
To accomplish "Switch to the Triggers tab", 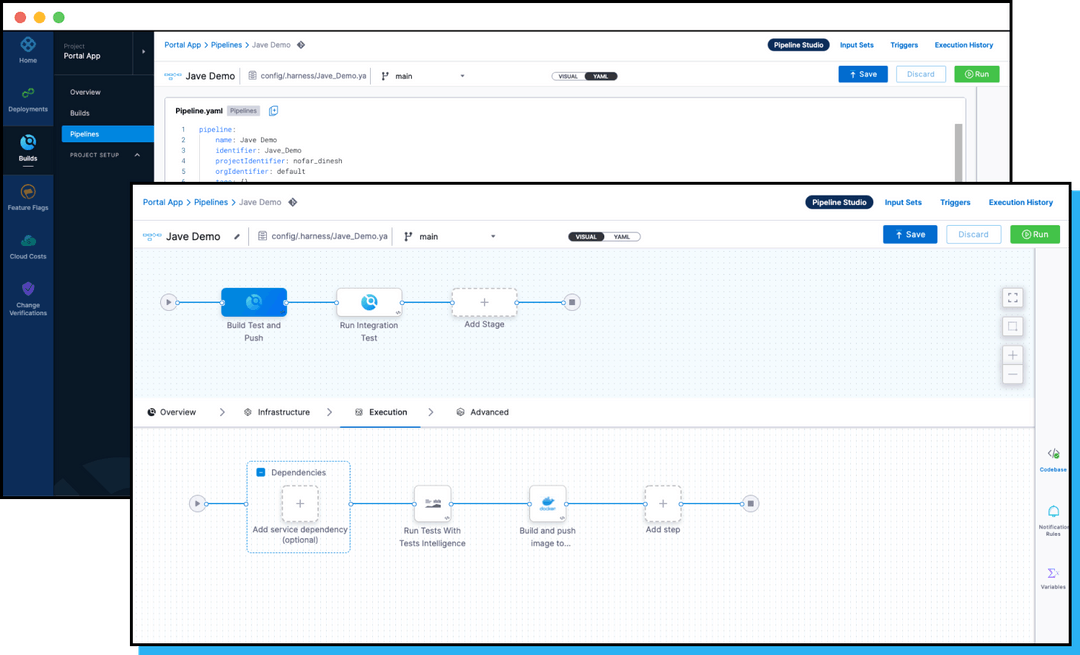I will click(x=955, y=202).
